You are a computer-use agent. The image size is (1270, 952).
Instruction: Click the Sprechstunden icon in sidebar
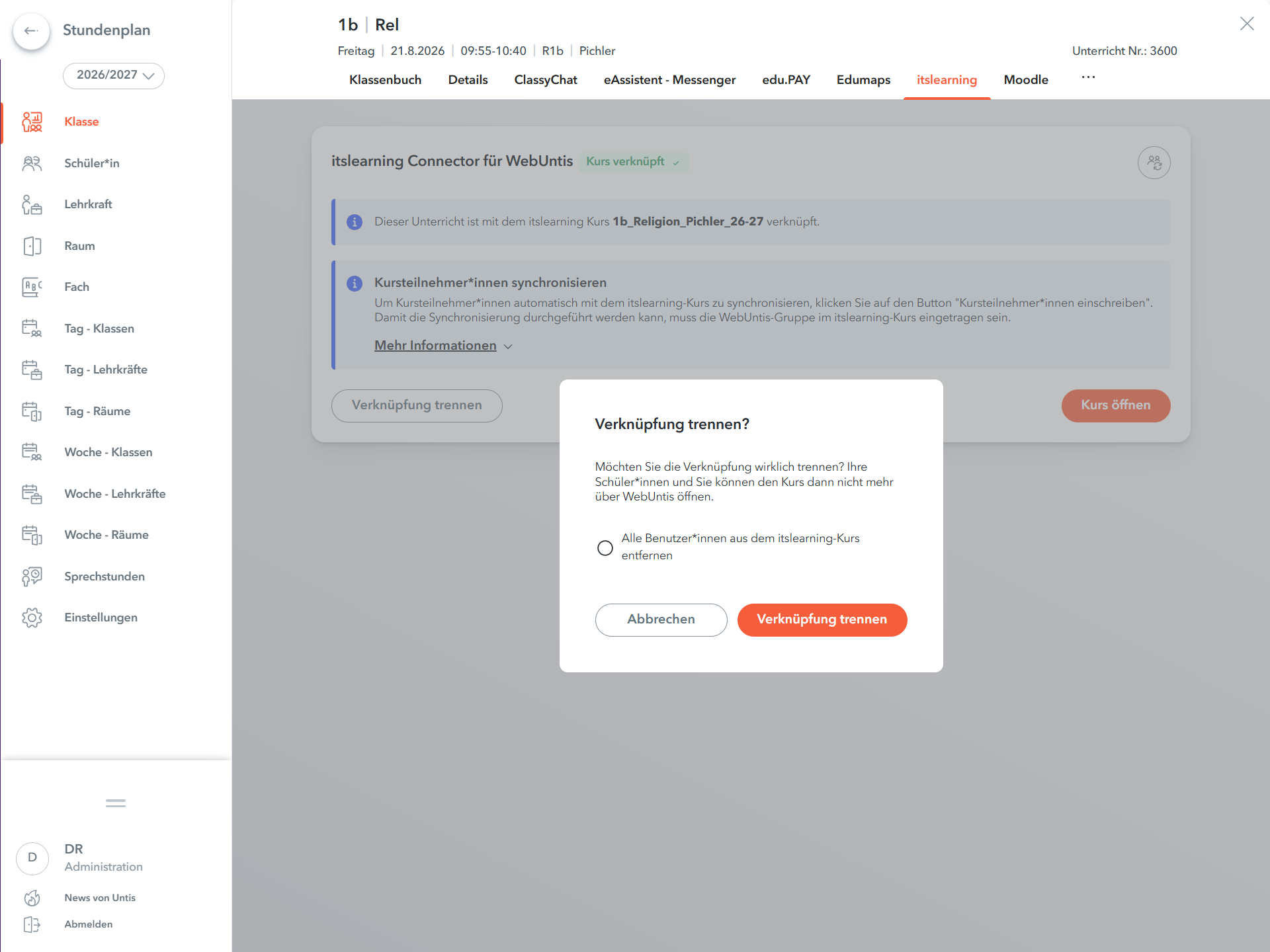coord(32,576)
